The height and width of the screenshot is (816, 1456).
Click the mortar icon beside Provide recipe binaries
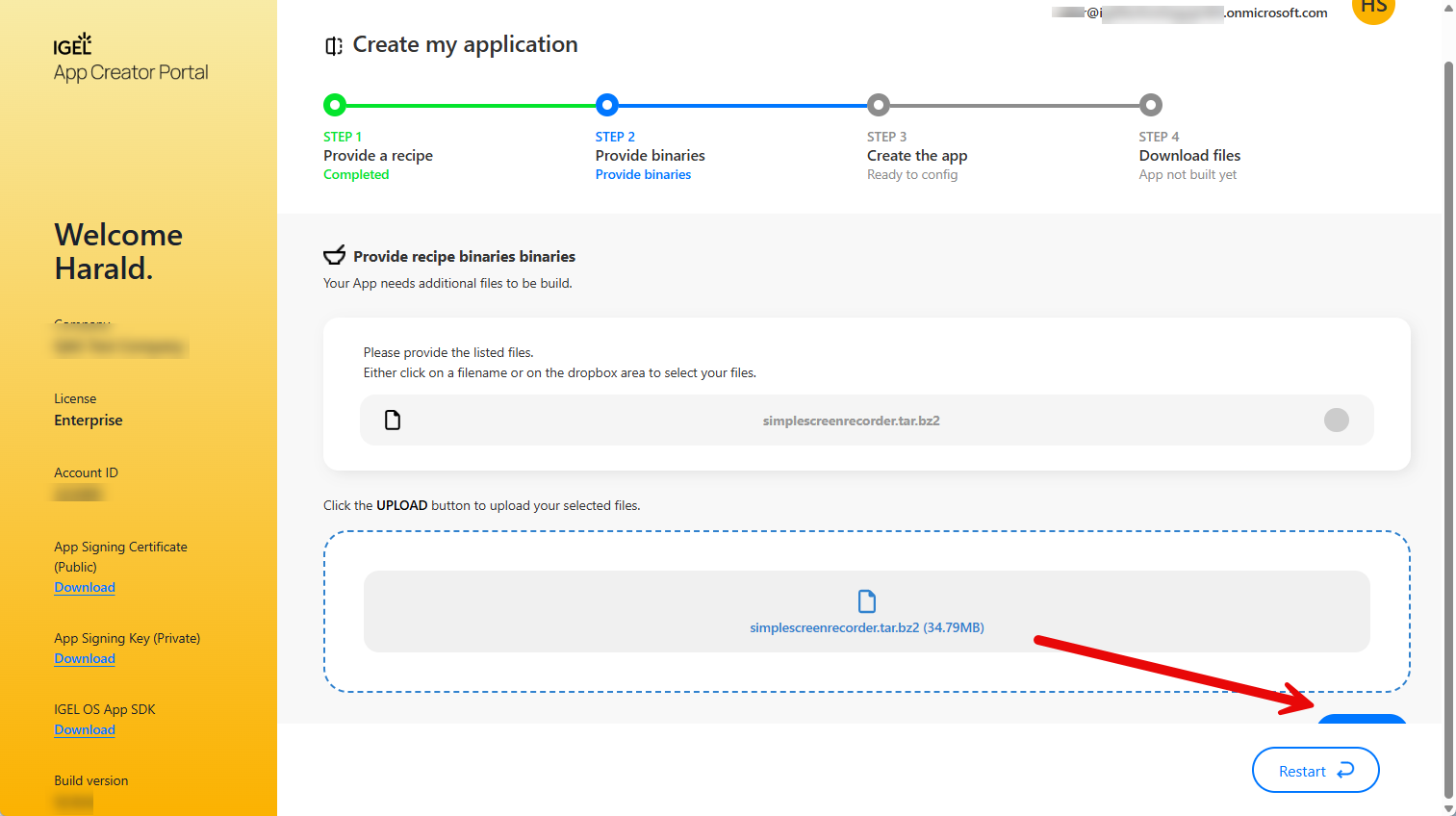click(334, 256)
